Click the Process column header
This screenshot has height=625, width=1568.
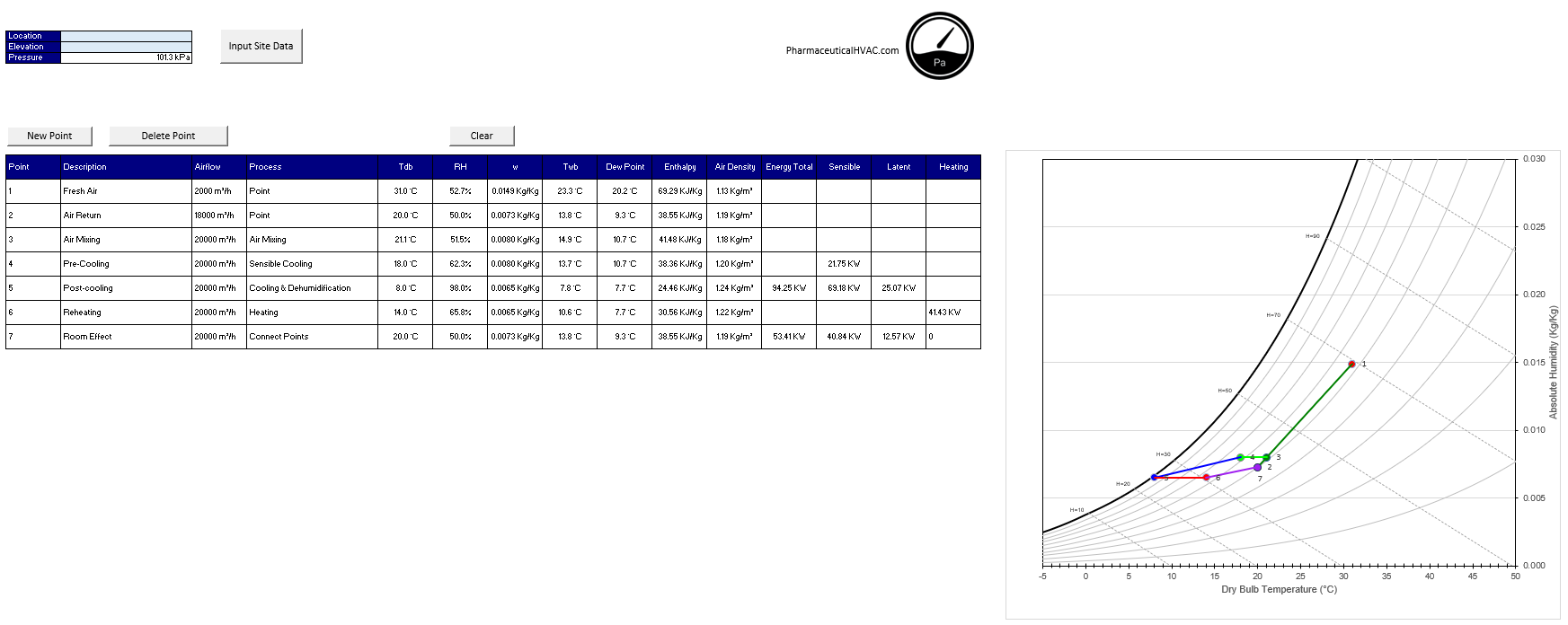(312, 167)
